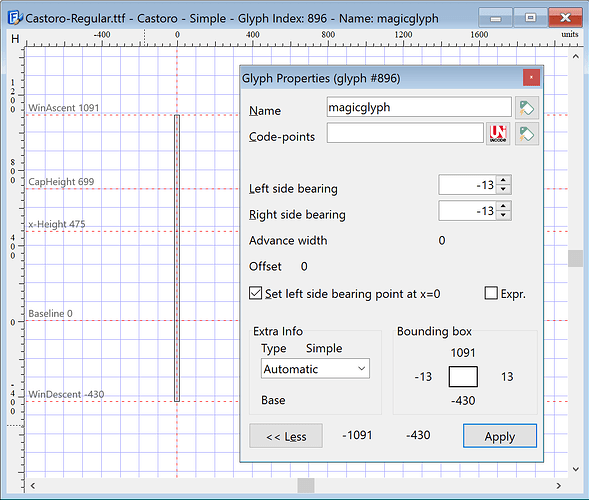Collapse panel with << Less button

pos(286,436)
